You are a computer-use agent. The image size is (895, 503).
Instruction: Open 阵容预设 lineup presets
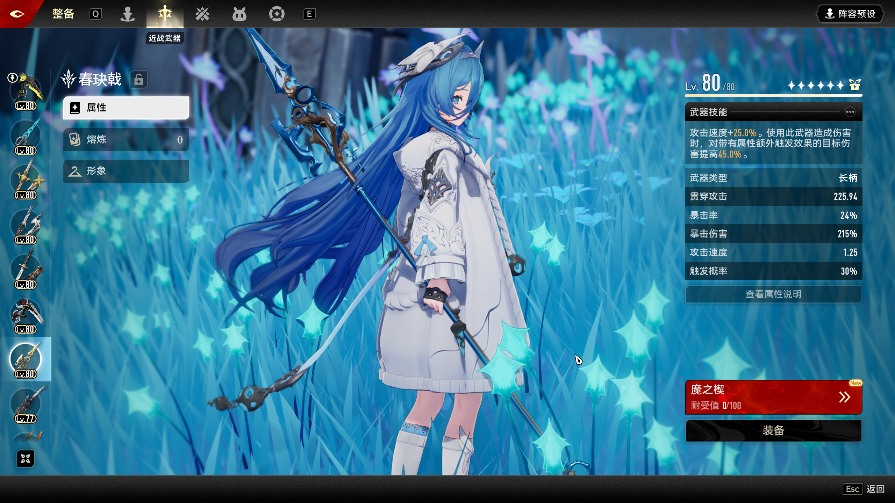[x=850, y=14]
